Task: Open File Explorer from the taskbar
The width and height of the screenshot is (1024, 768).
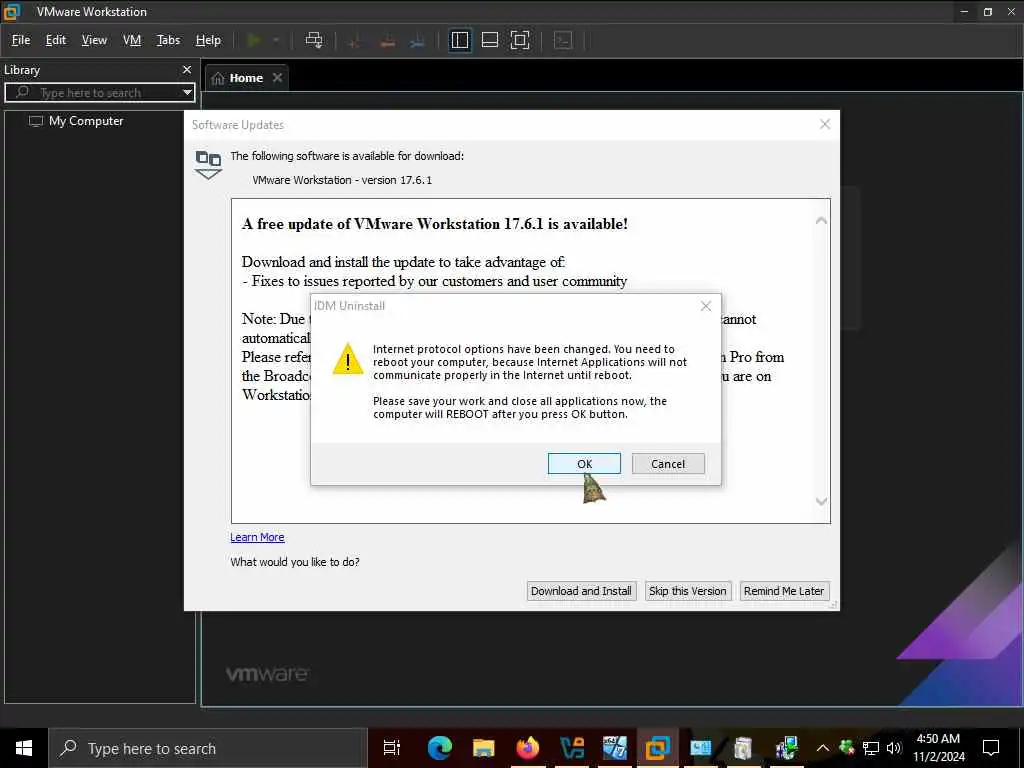Action: 483,748
